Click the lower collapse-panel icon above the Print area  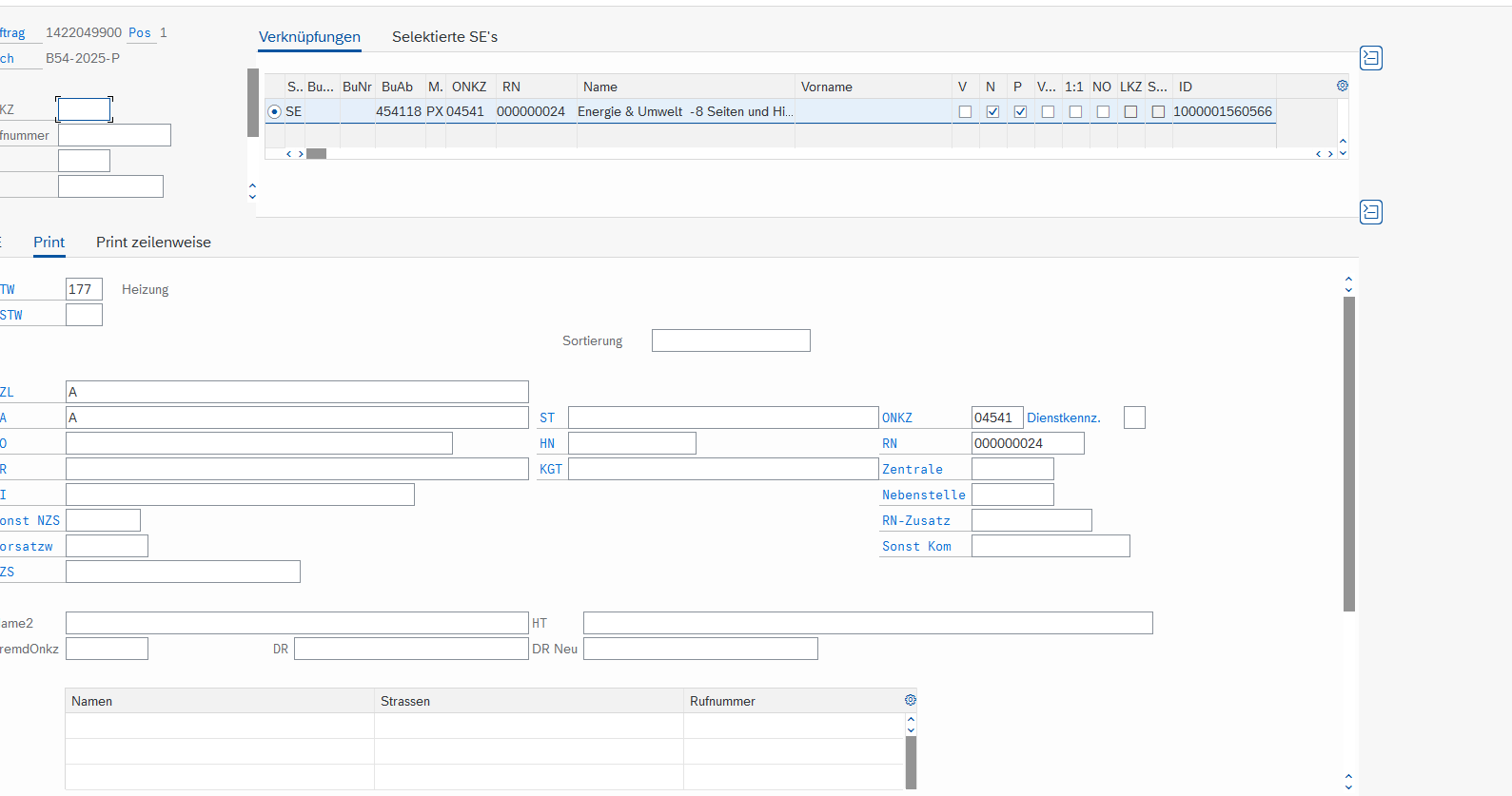click(1371, 211)
